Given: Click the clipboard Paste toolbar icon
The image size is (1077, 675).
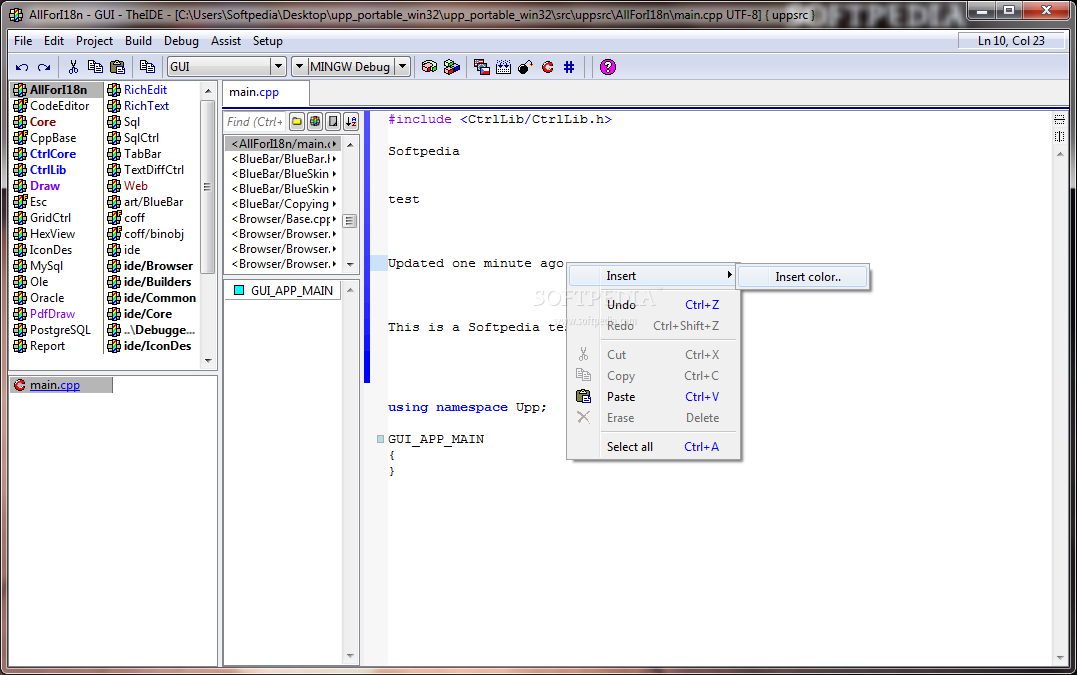Looking at the screenshot, I should (x=117, y=67).
